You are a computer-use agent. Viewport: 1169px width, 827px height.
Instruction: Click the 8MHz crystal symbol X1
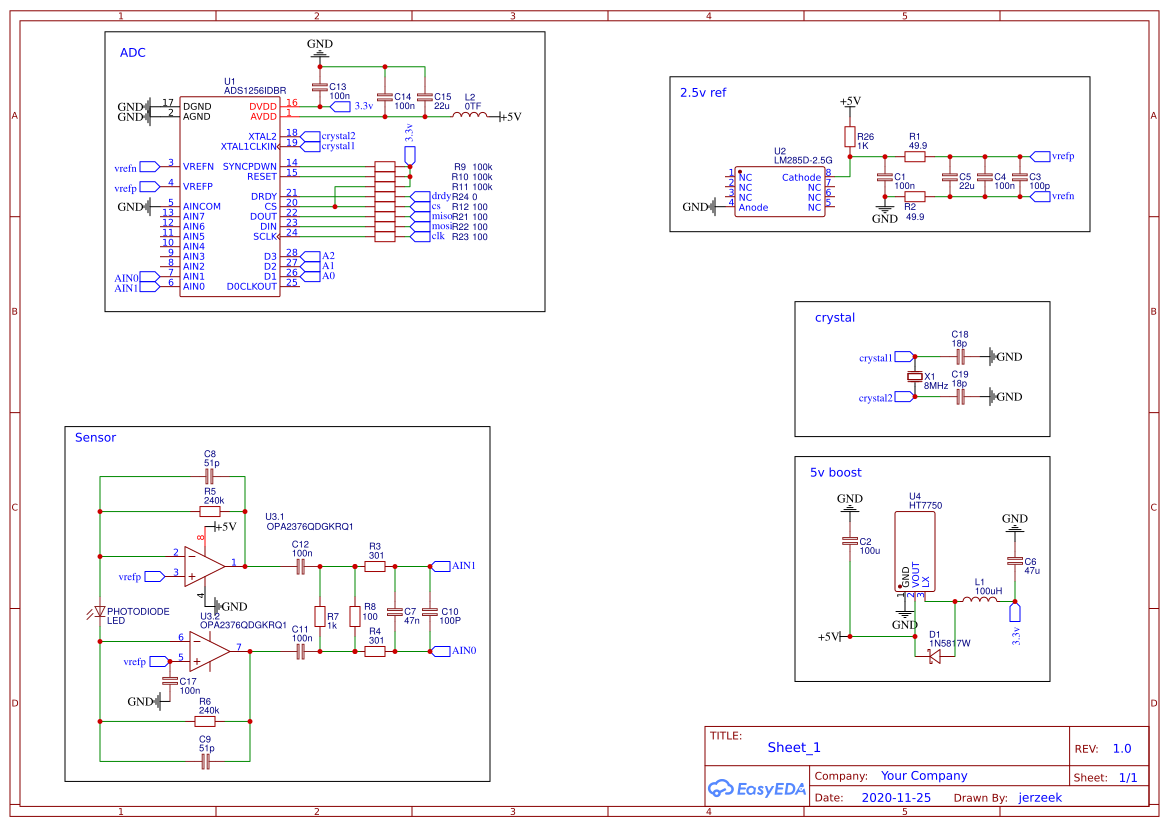pos(916,376)
